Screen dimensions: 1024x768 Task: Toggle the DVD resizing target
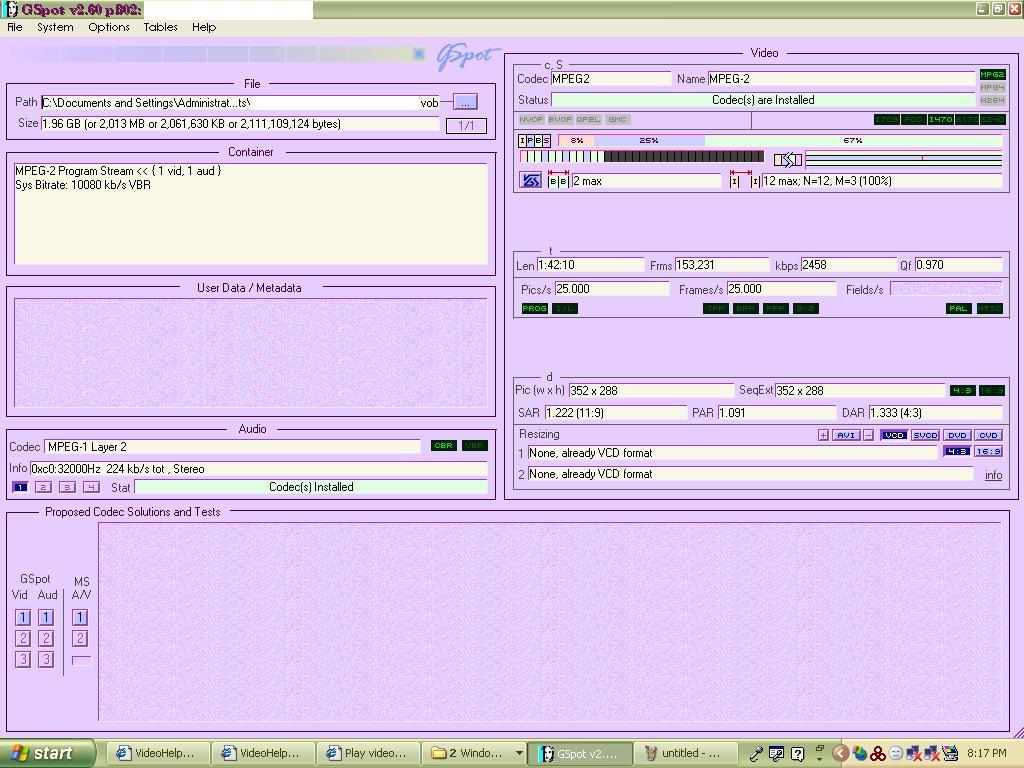pyautogui.click(x=957, y=435)
